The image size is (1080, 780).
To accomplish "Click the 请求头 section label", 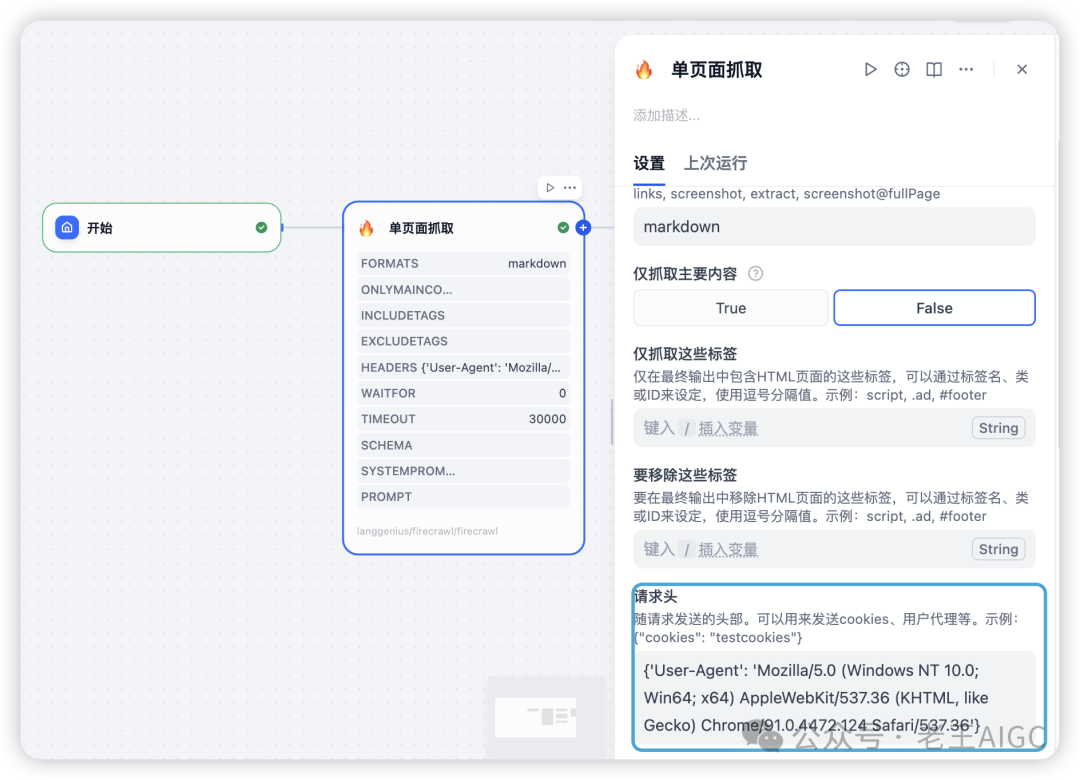I will pyautogui.click(x=656, y=597).
